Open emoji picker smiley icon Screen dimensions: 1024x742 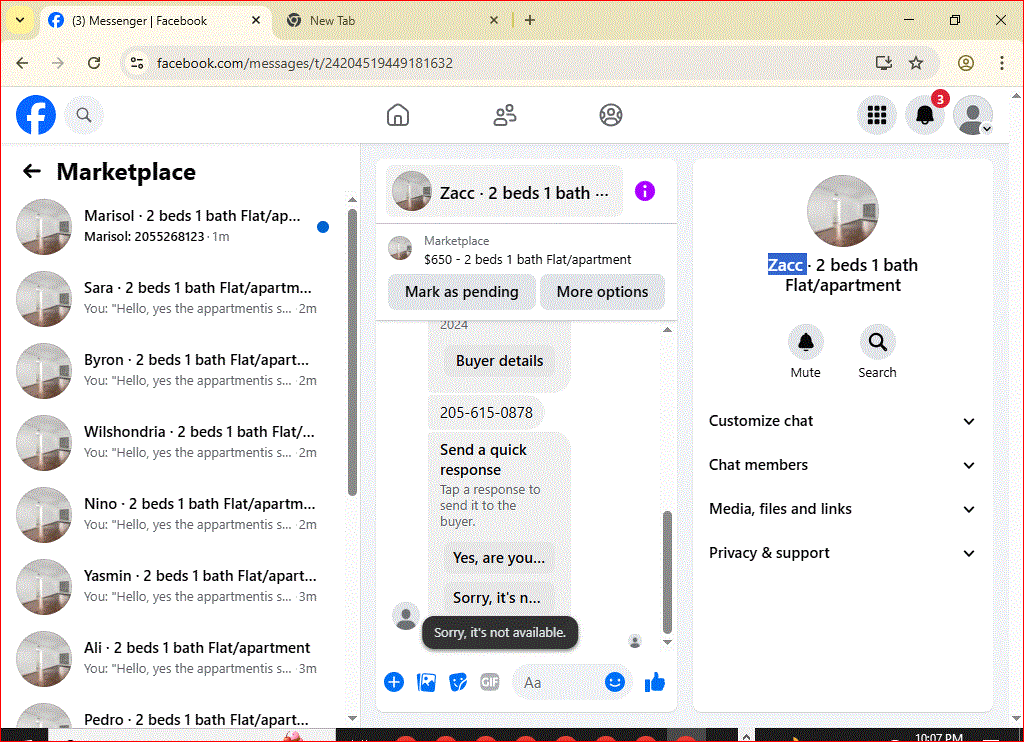pyautogui.click(x=615, y=682)
